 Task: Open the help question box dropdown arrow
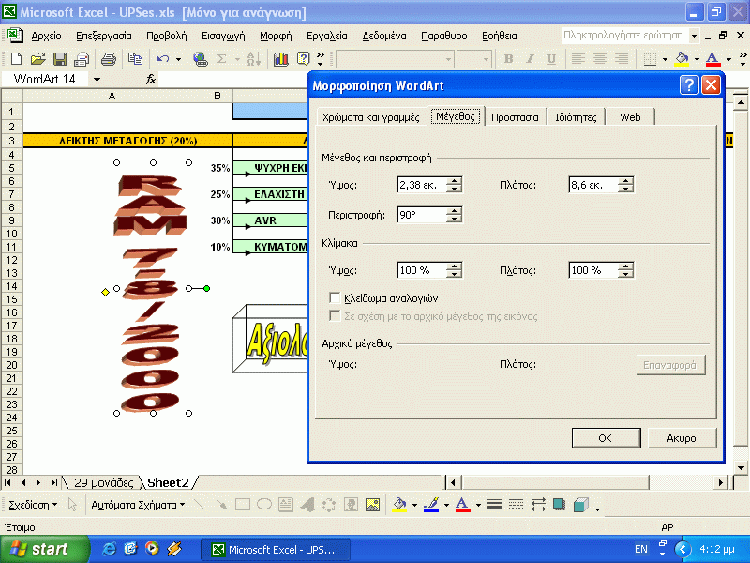pos(694,35)
